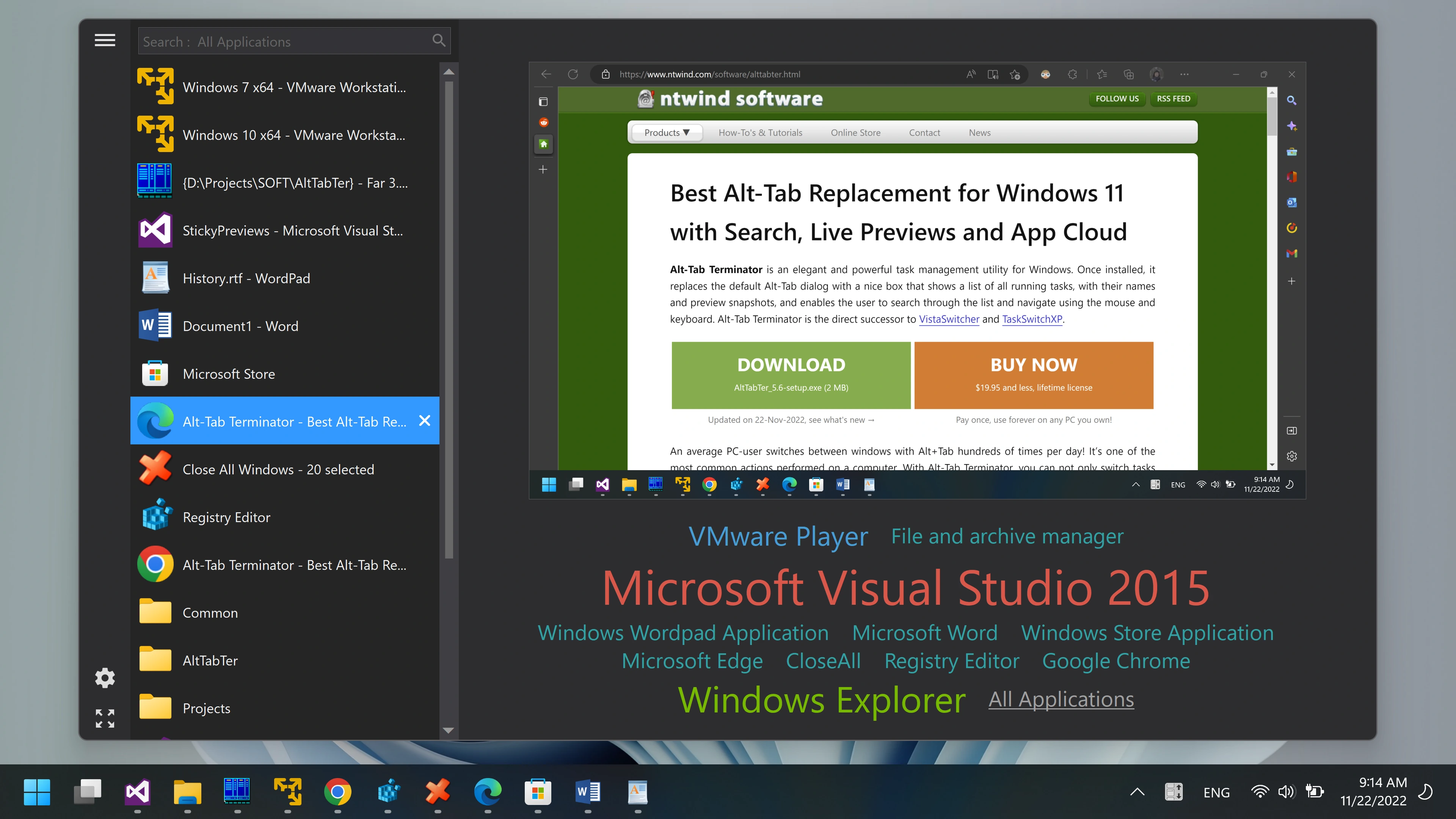Open Registry Editor from the taskbar
The width and height of the screenshot is (1456, 819).
pyautogui.click(x=388, y=791)
